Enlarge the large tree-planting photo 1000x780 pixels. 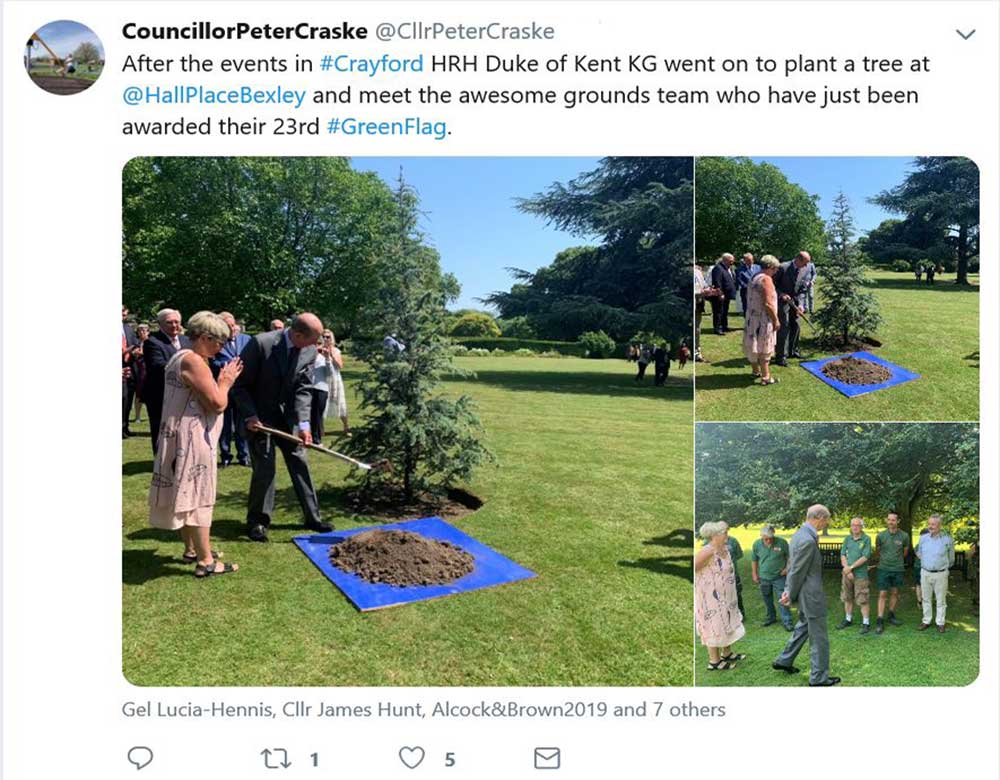tap(408, 421)
